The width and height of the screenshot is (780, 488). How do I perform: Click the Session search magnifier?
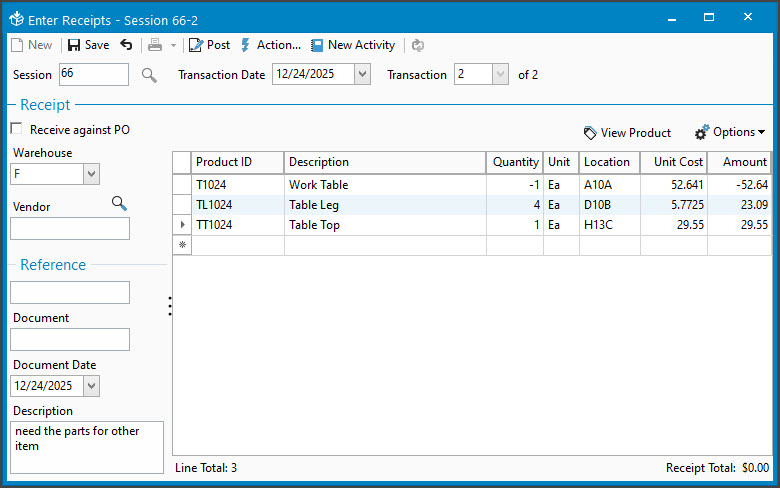click(x=149, y=75)
